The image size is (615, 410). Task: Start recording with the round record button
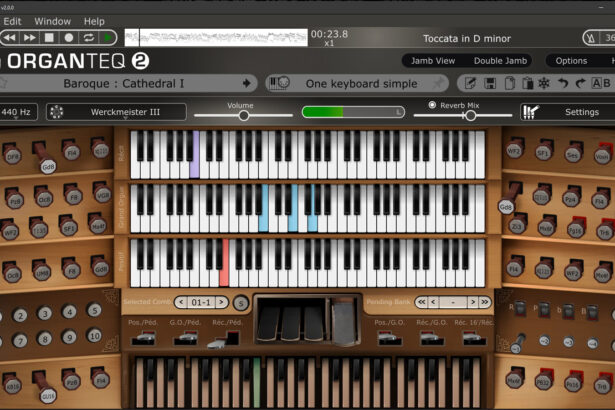[69, 38]
